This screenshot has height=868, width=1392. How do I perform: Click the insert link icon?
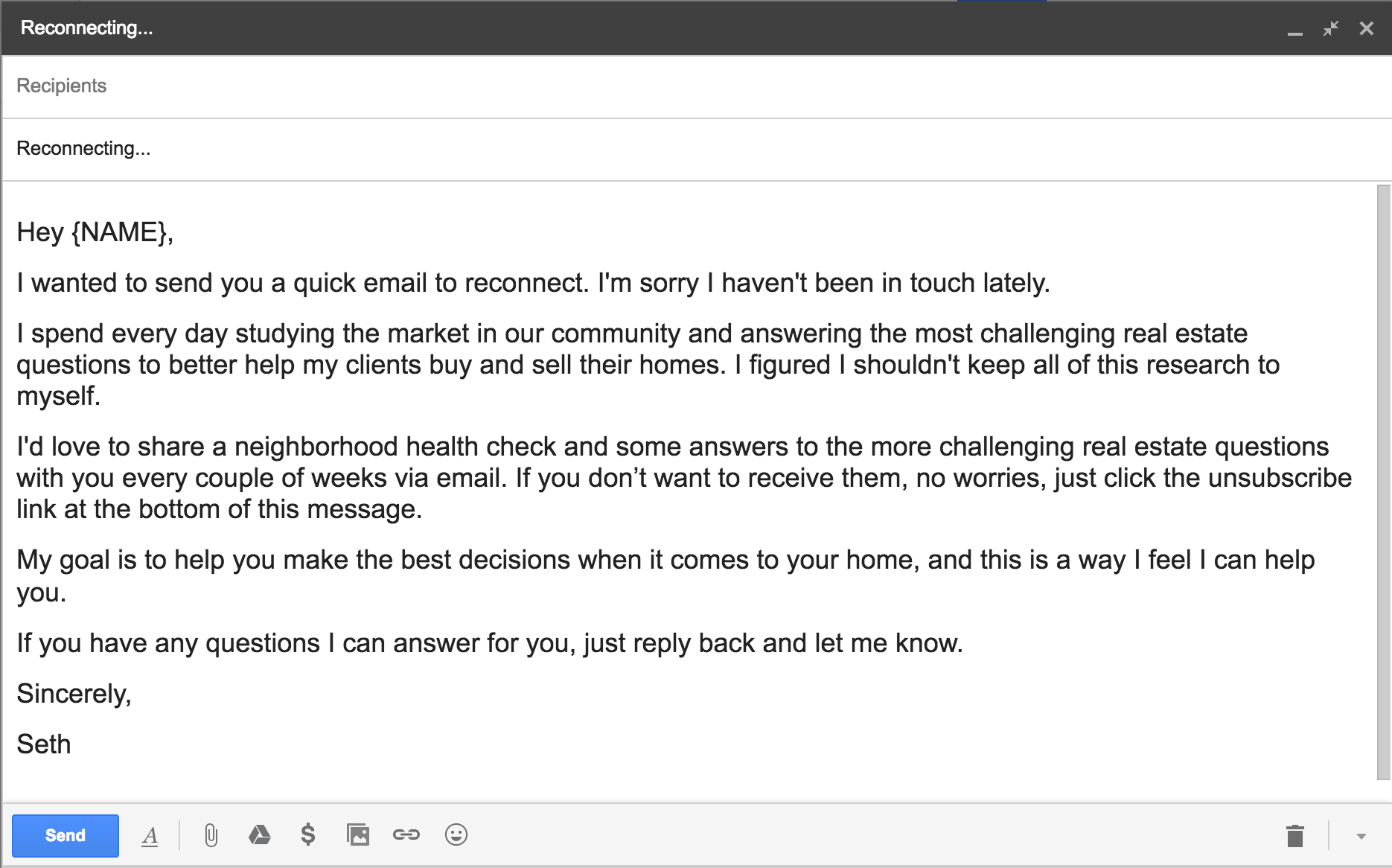click(x=406, y=835)
